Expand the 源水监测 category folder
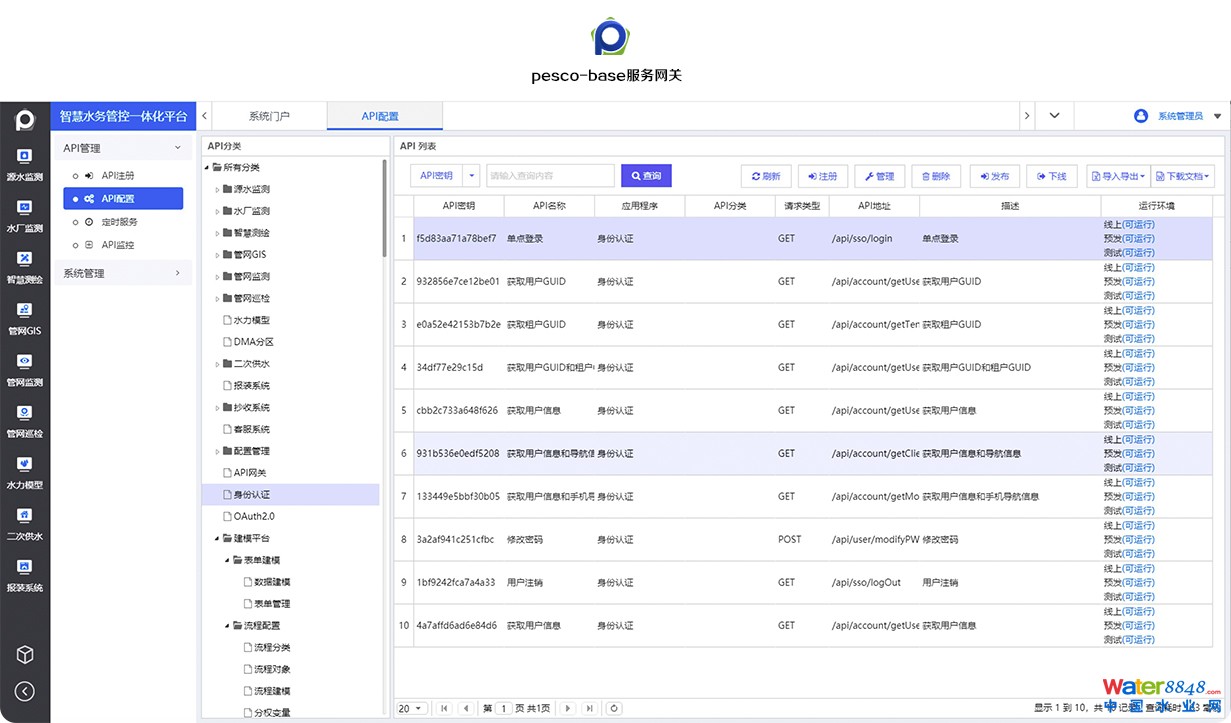The image size is (1231, 723). point(218,189)
